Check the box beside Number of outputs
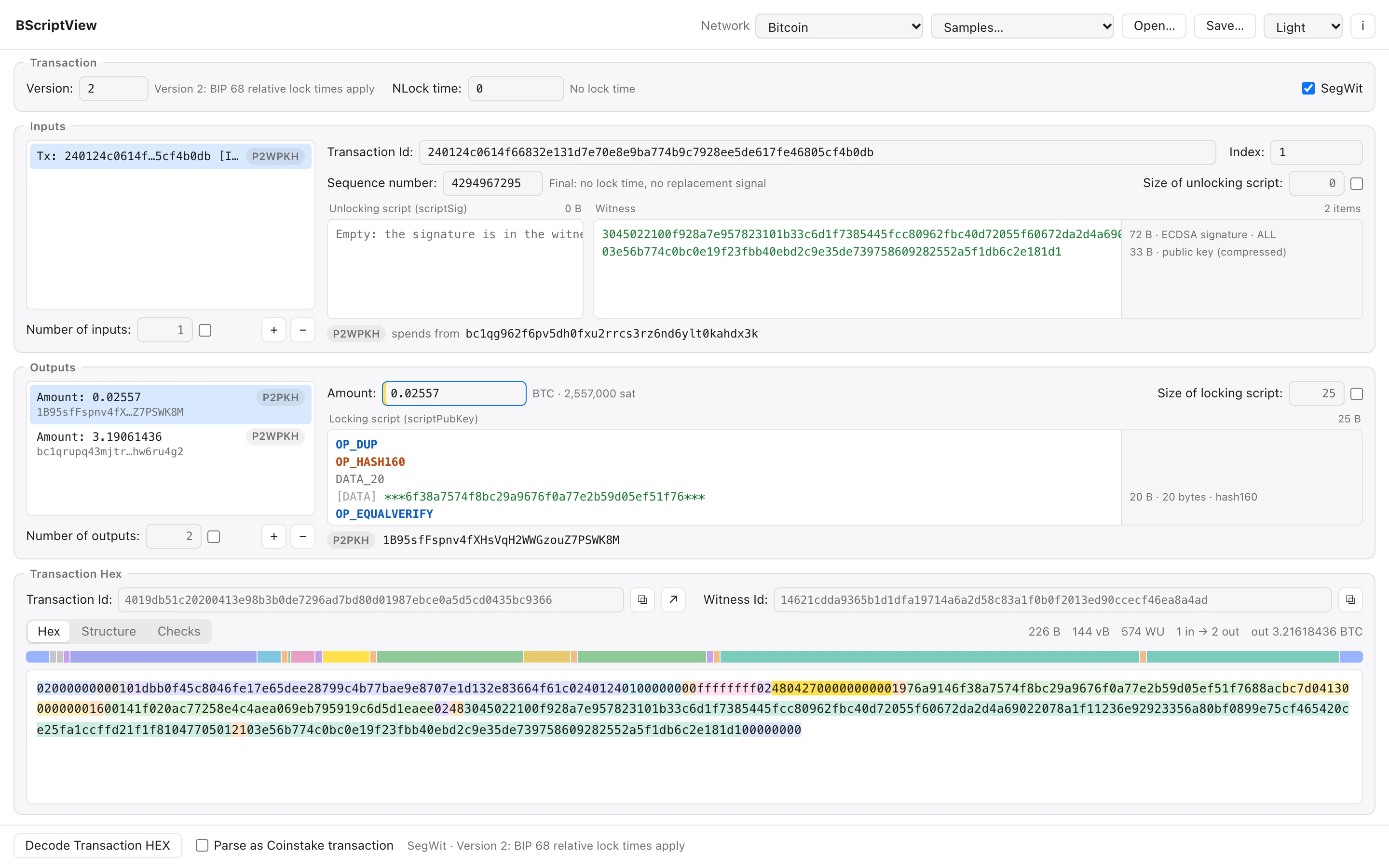This screenshot has width=1389, height=868. tap(214, 536)
